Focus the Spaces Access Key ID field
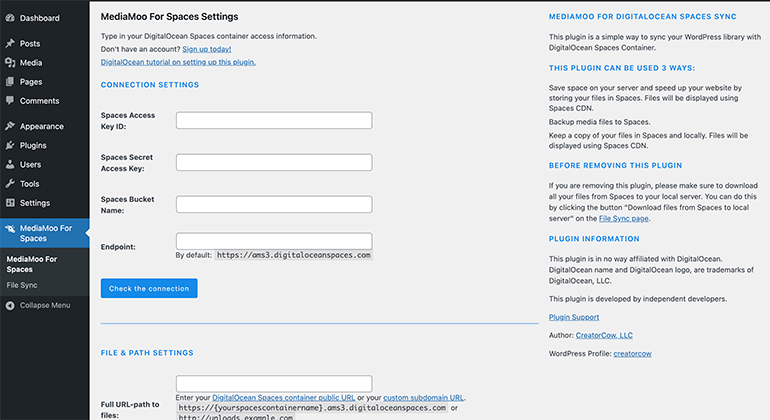This screenshot has height=420, width=770. click(274, 121)
